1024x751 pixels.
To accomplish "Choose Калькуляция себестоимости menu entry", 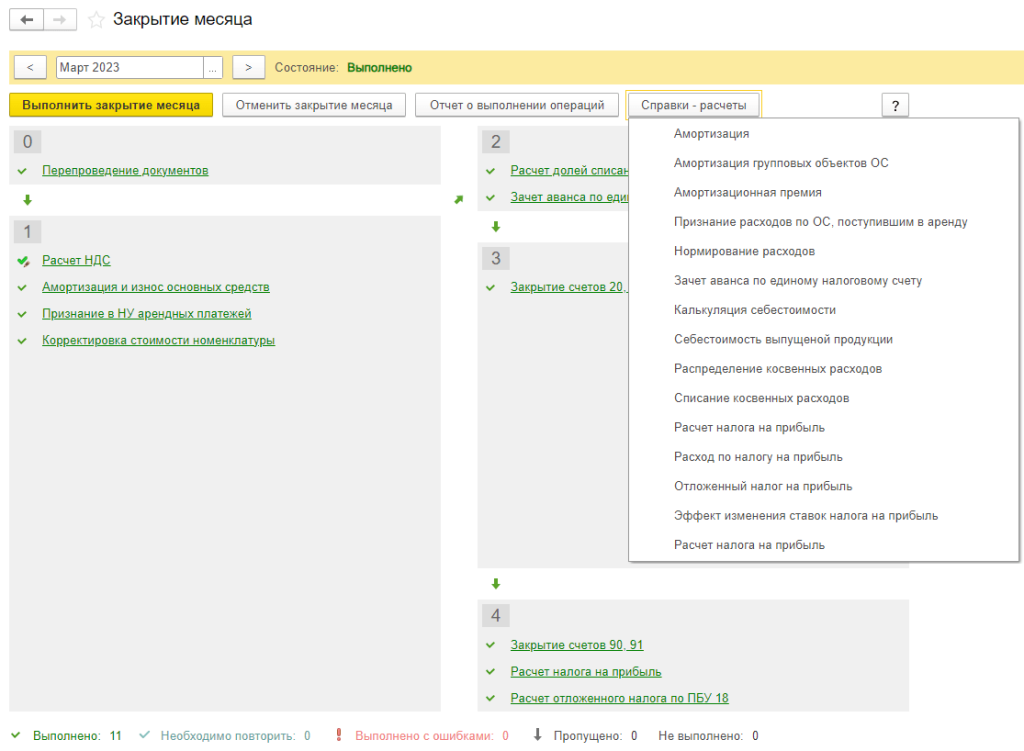I will [x=754, y=310].
